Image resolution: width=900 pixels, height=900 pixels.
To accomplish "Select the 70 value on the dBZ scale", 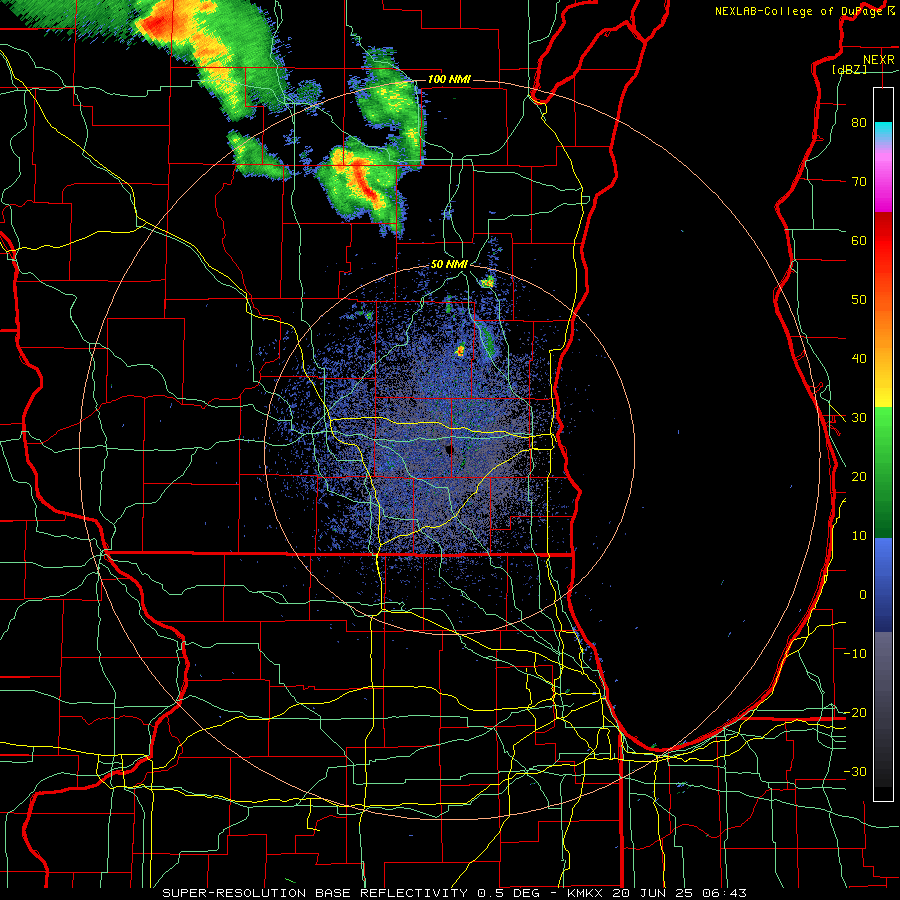I will pyautogui.click(x=859, y=181).
